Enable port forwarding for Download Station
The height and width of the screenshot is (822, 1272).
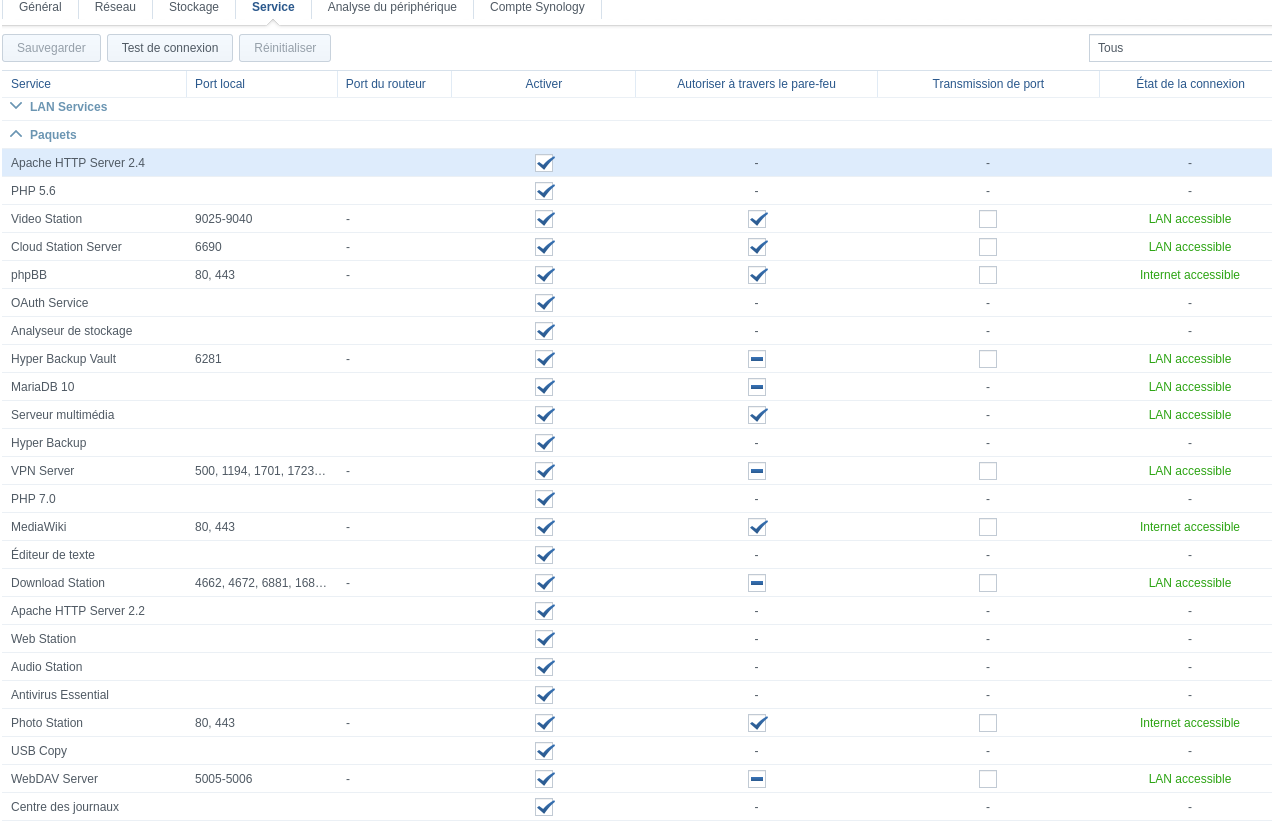(x=988, y=583)
